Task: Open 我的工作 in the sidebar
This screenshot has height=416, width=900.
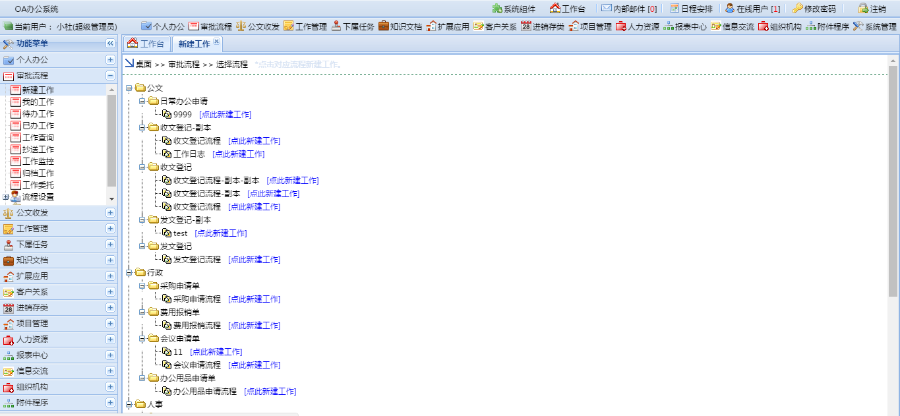Action: pos(38,102)
